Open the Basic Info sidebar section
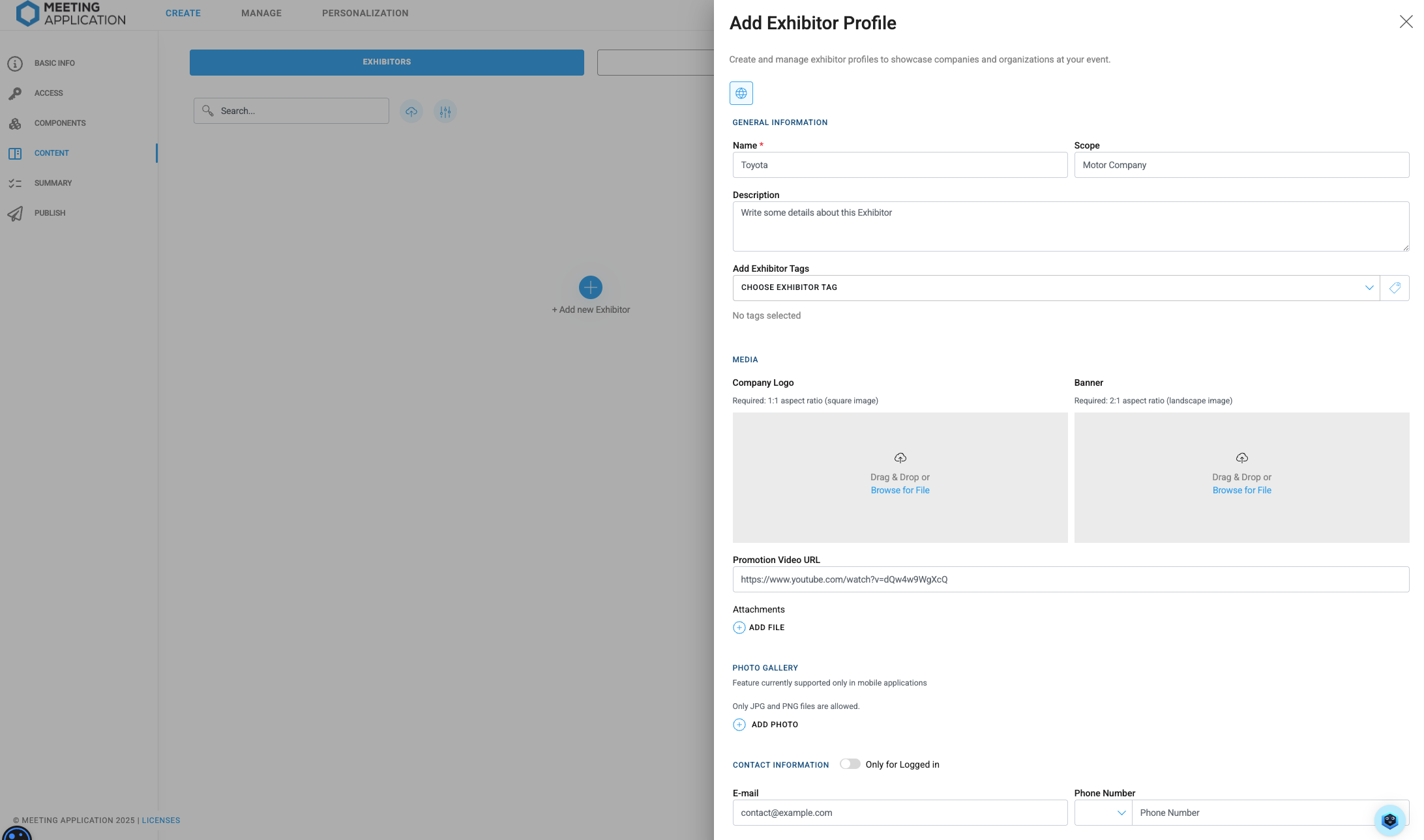Viewport: 1424px width, 840px height. 55,63
